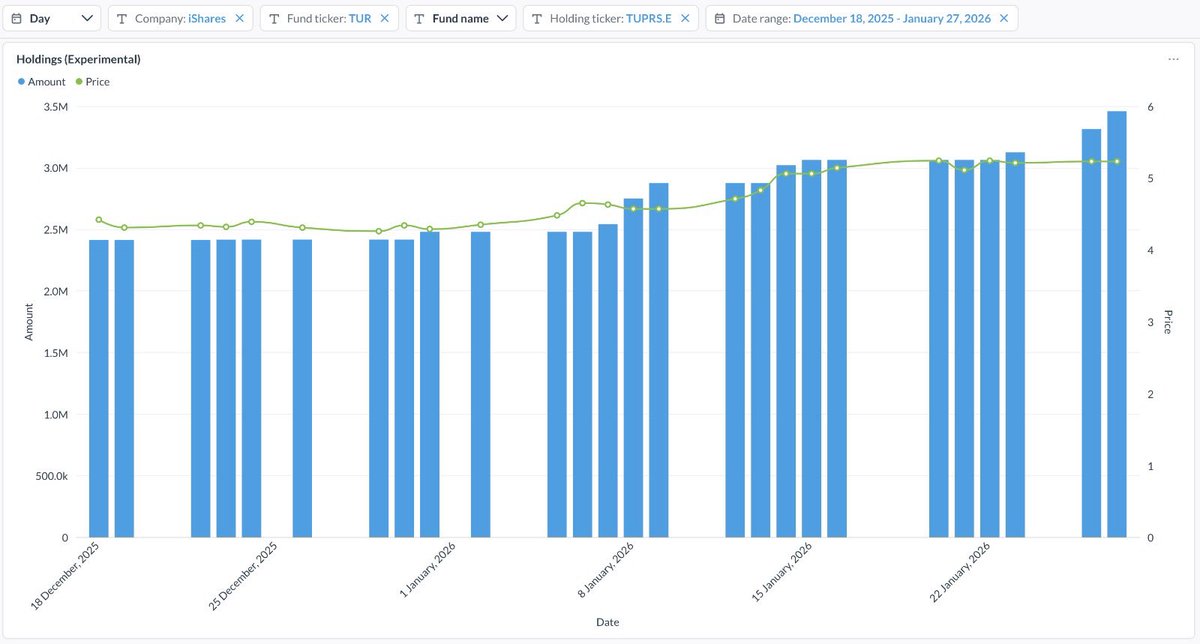Click the 15 January, 2026 axis label
Screen dimensions: 1200x644
point(782,571)
